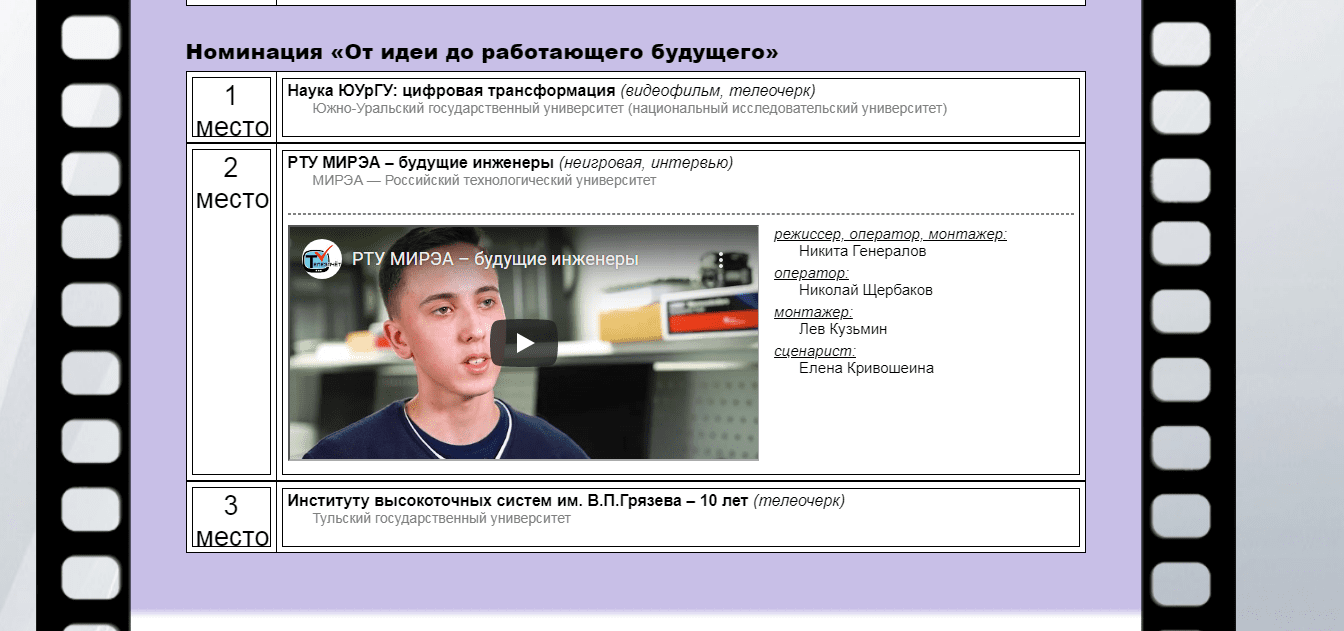Select the bold heading 'РТУ МИРЭА – будущие инженеры' above the video
This screenshot has height=631, width=1344.
(421, 163)
